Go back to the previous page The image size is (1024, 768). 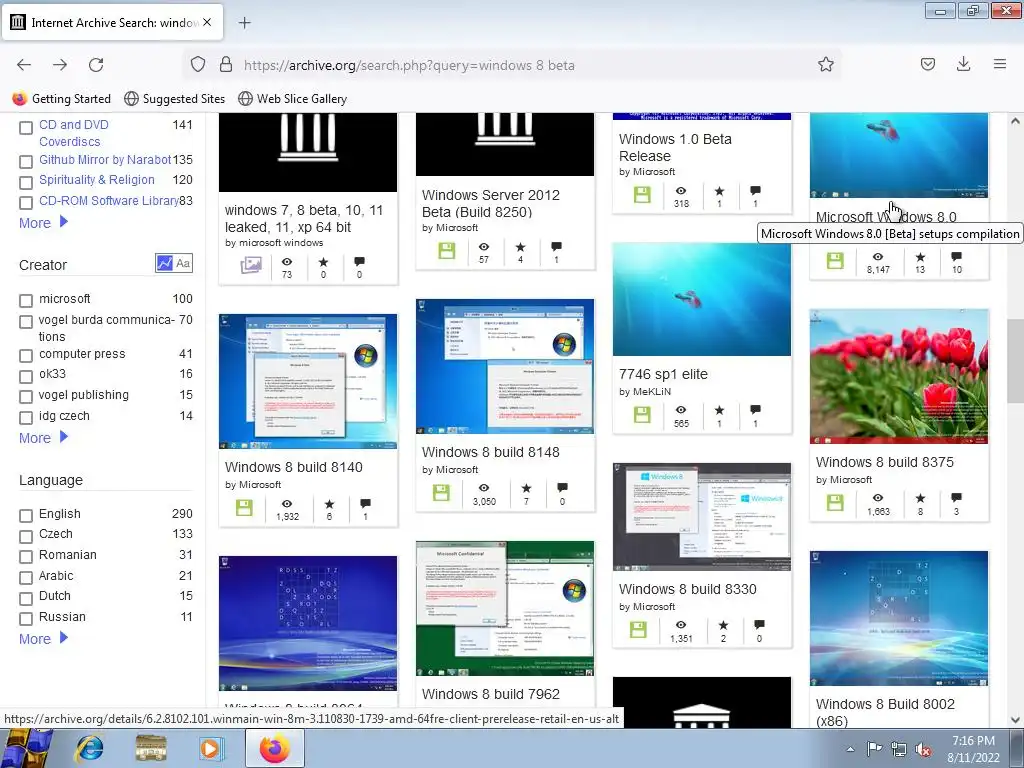pos(24,65)
